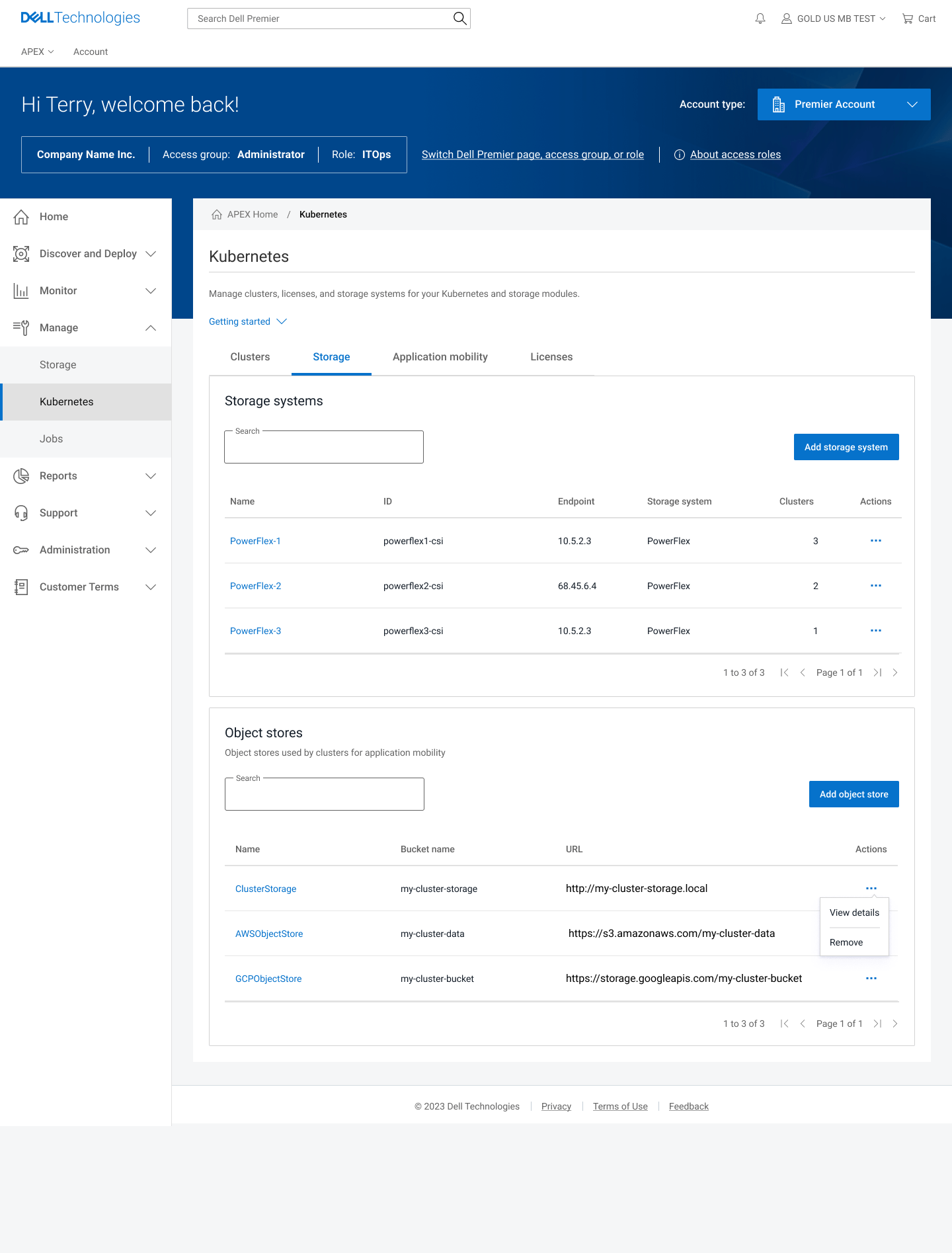The height and width of the screenshot is (1253, 952).
Task: Switch to Application mobility tab
Action: (440, 357)
